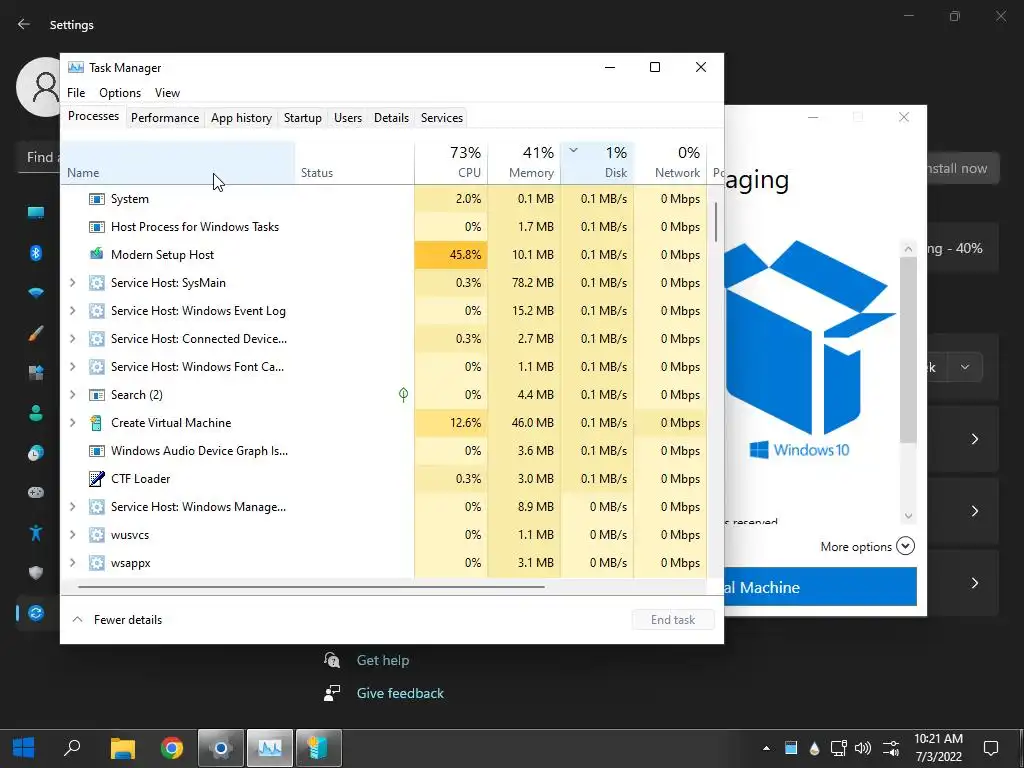Switch to the Performance tab
The height and width of the screenshot is (768, 1024).
pos(165,118)
